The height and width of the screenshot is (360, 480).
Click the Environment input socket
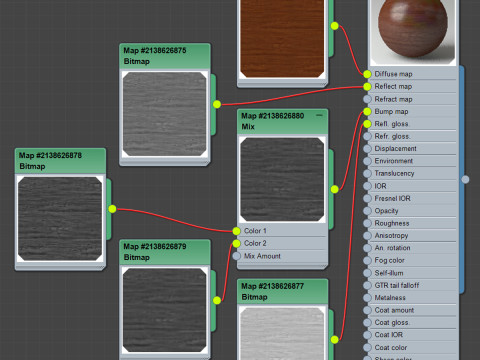pos(367,161)
